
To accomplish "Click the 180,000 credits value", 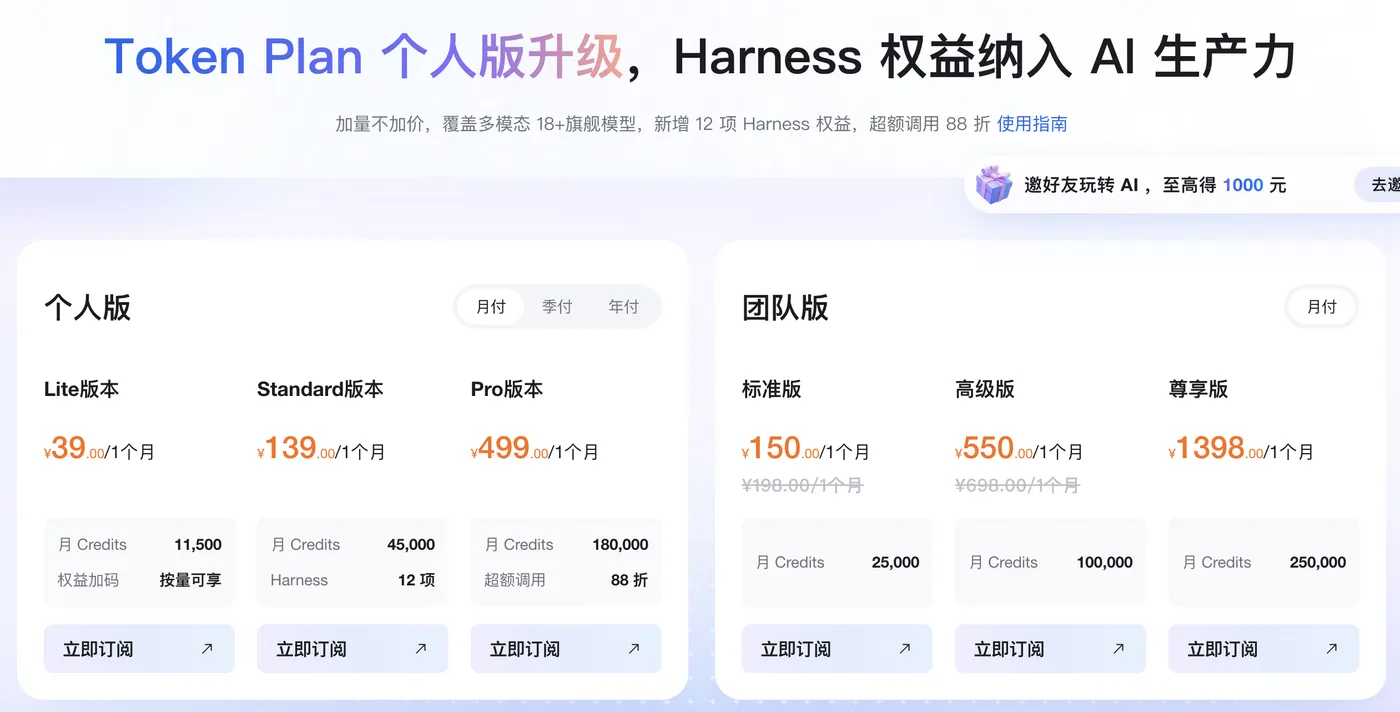I will 620,545.
